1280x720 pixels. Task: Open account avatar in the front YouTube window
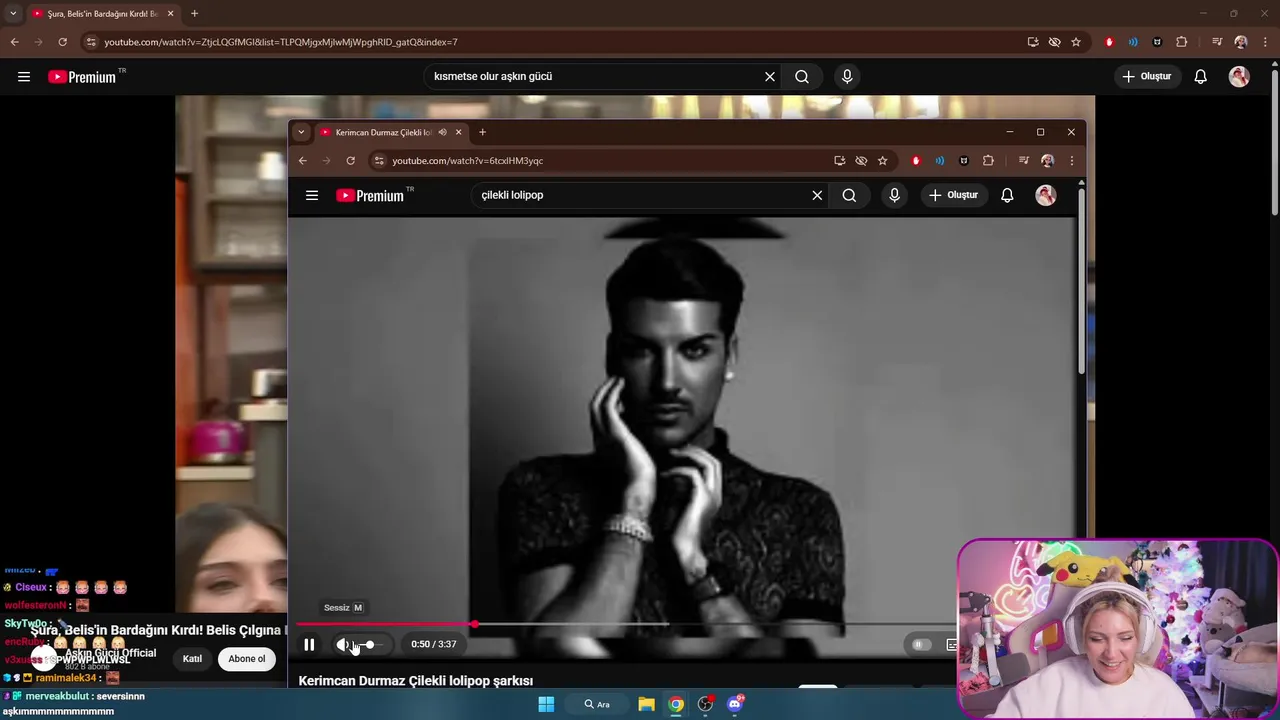click(1045, 196)
